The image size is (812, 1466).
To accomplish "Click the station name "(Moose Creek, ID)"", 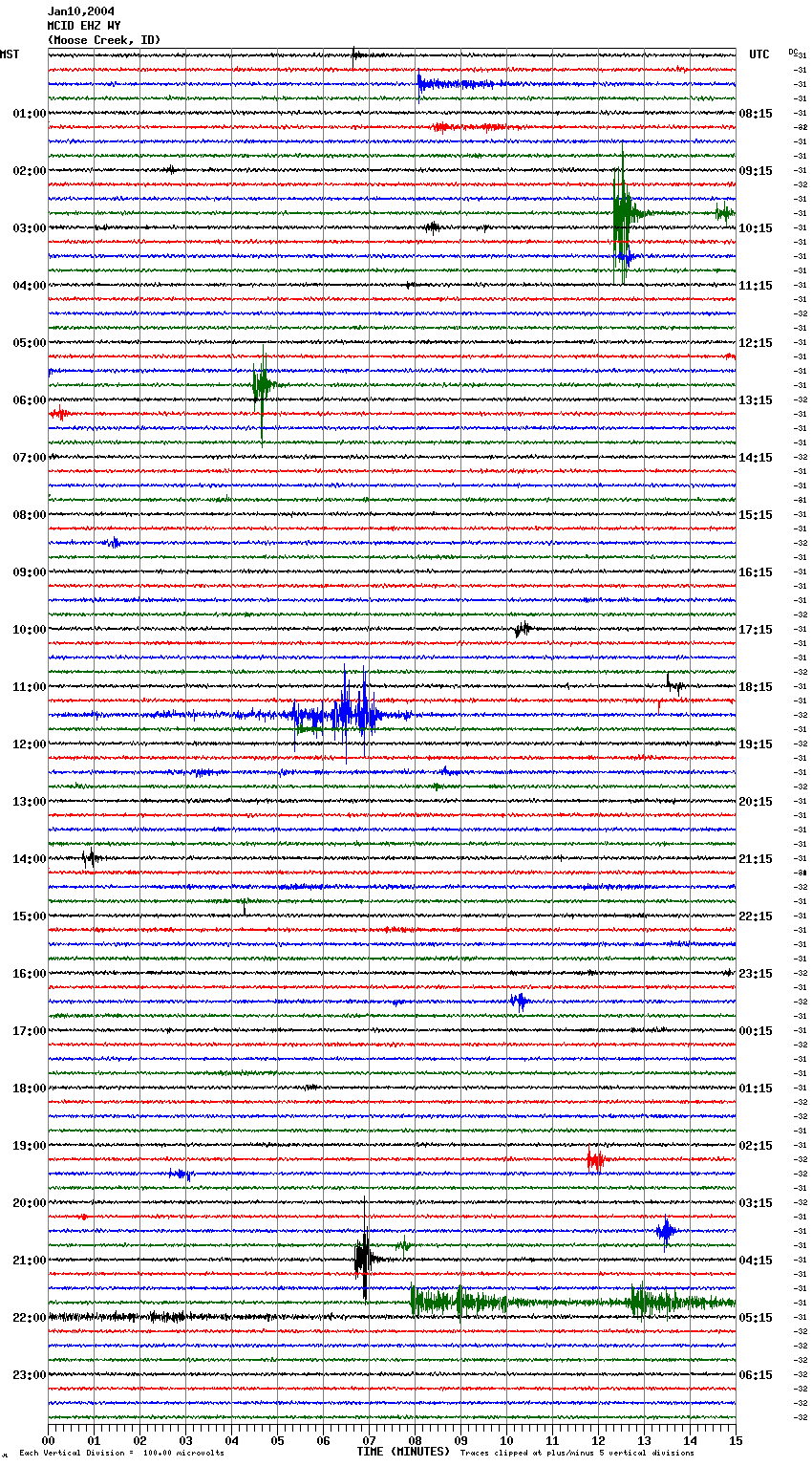I will [104, 40].
